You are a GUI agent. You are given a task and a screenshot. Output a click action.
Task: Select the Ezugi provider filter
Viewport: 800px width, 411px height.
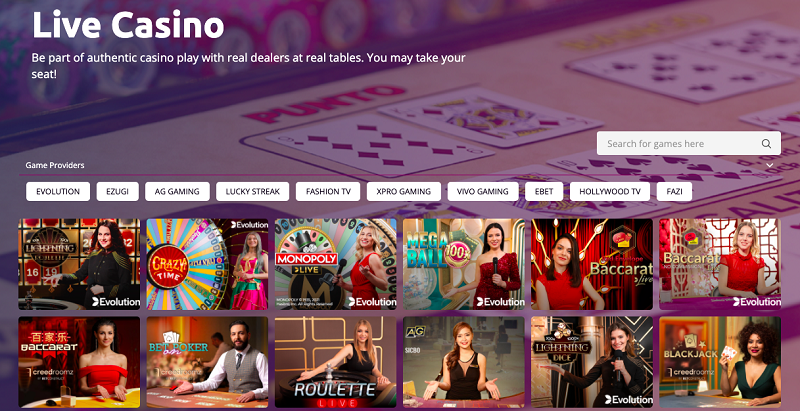click(x=117, y=192)
